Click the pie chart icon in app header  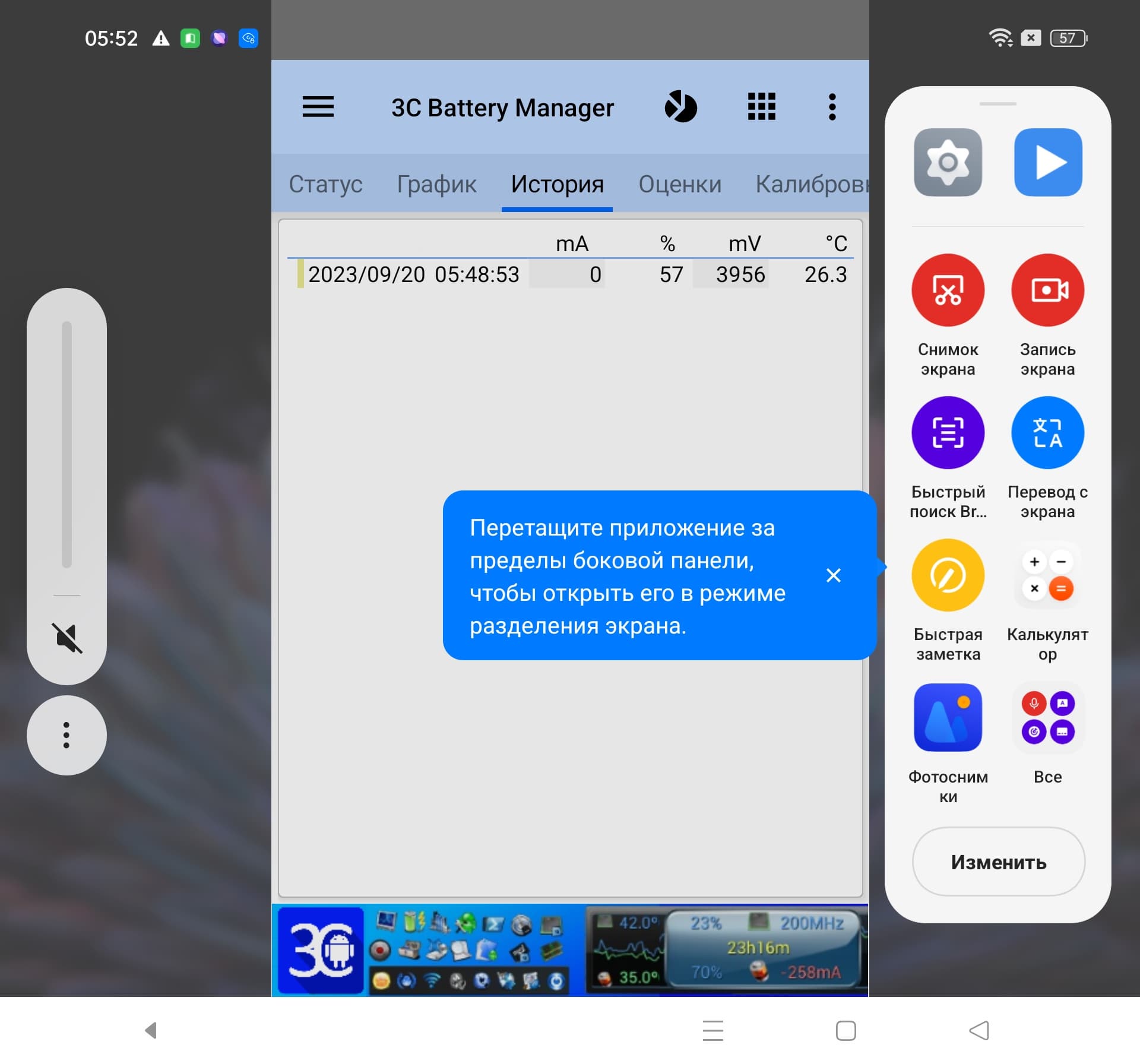click(x=680, y=107)
